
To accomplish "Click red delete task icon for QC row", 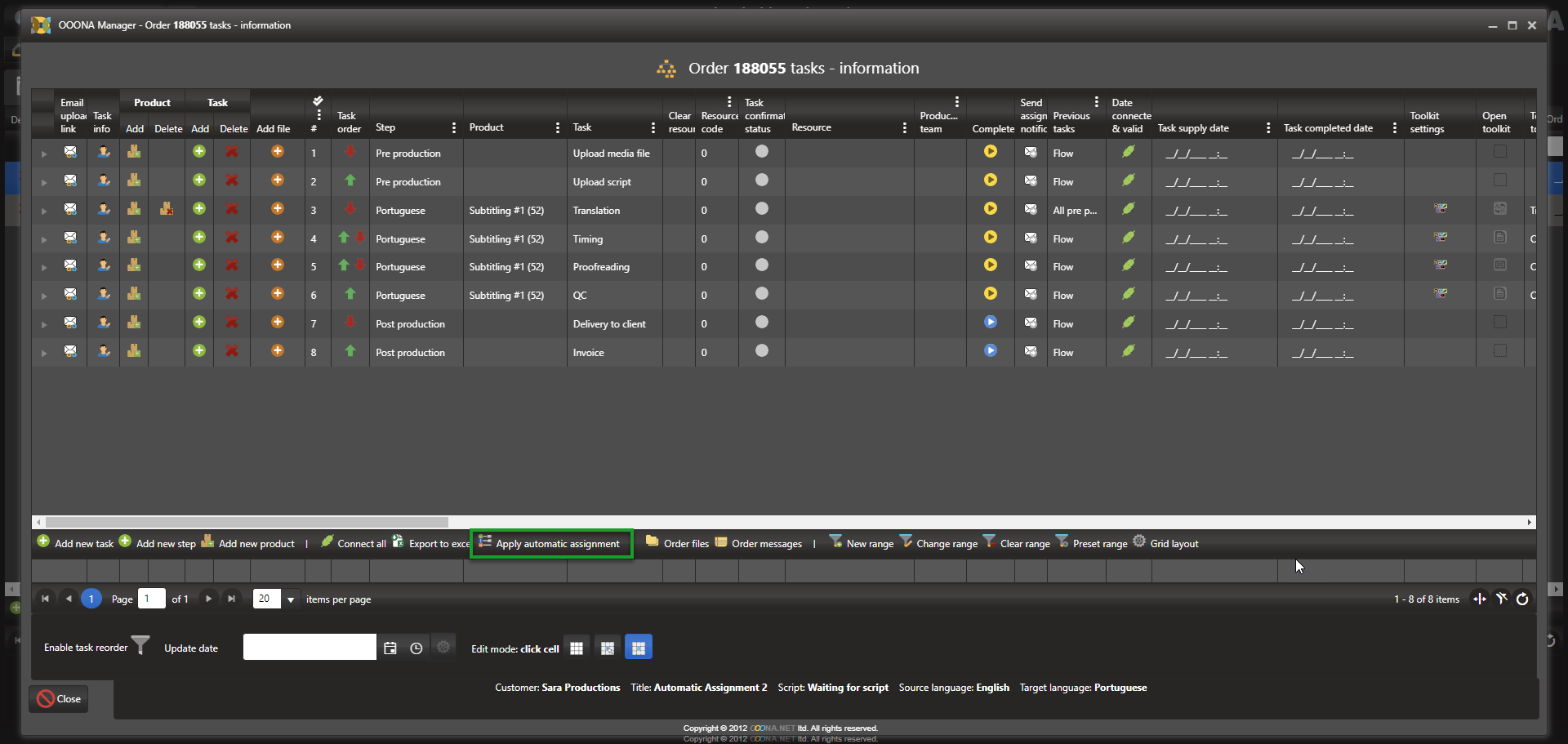I will pos(232,294).
